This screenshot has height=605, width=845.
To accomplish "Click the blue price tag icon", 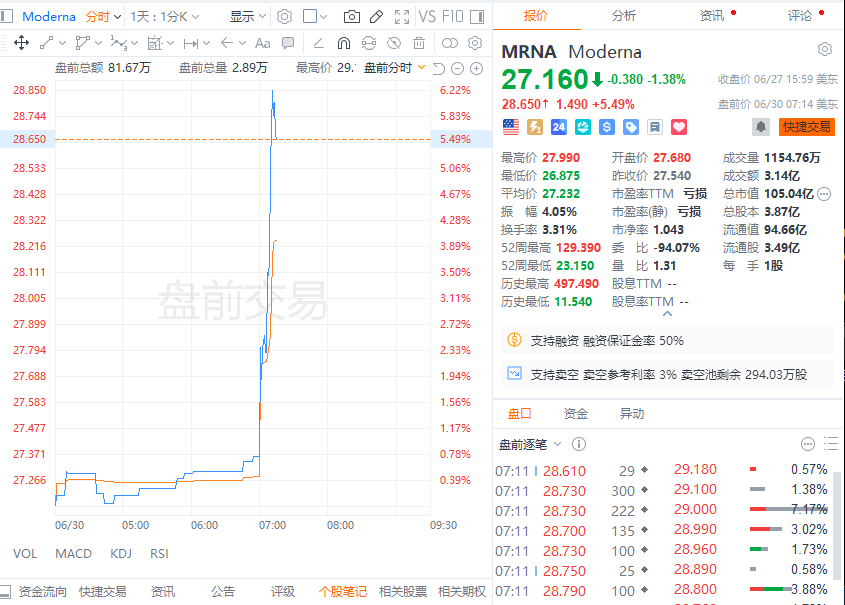I will (x=631, y=127).
